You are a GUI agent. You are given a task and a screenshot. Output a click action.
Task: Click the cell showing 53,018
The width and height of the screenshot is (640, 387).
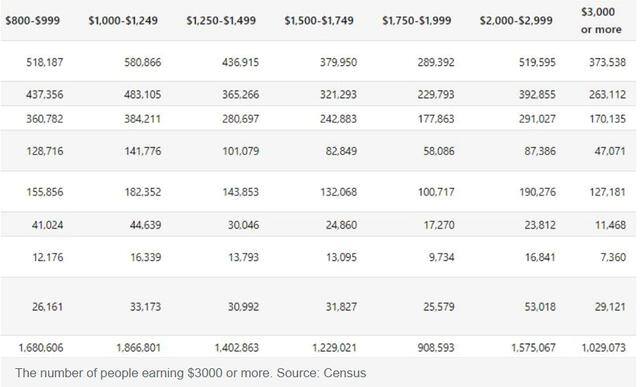540,307
